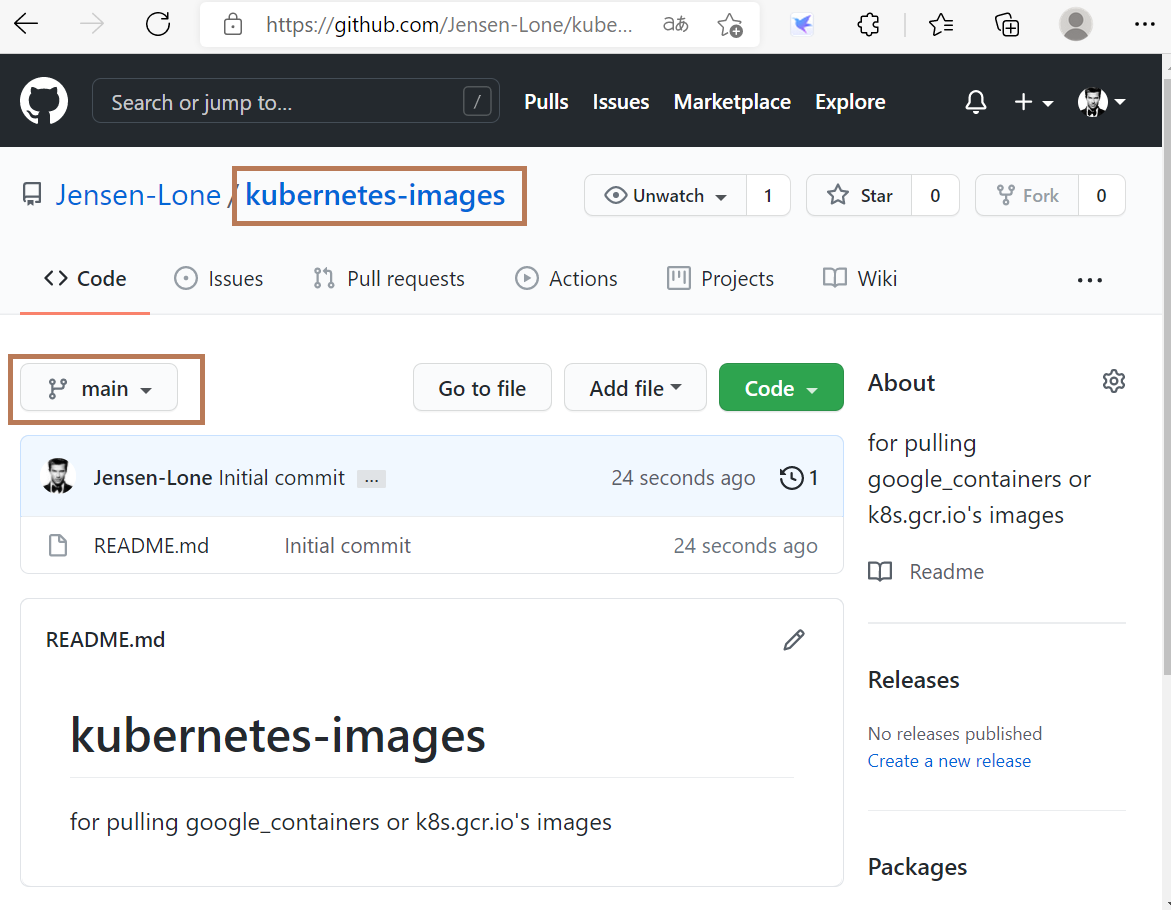Go back with the browser back arrow
Viewport: 1171px width, 910px height.
[x=26, y=24]
